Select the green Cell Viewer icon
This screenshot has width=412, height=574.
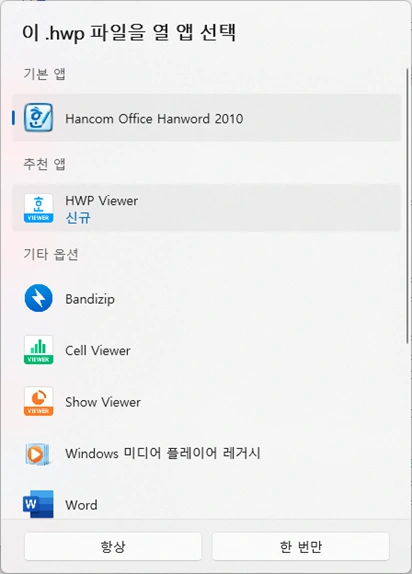pos(38,350)
